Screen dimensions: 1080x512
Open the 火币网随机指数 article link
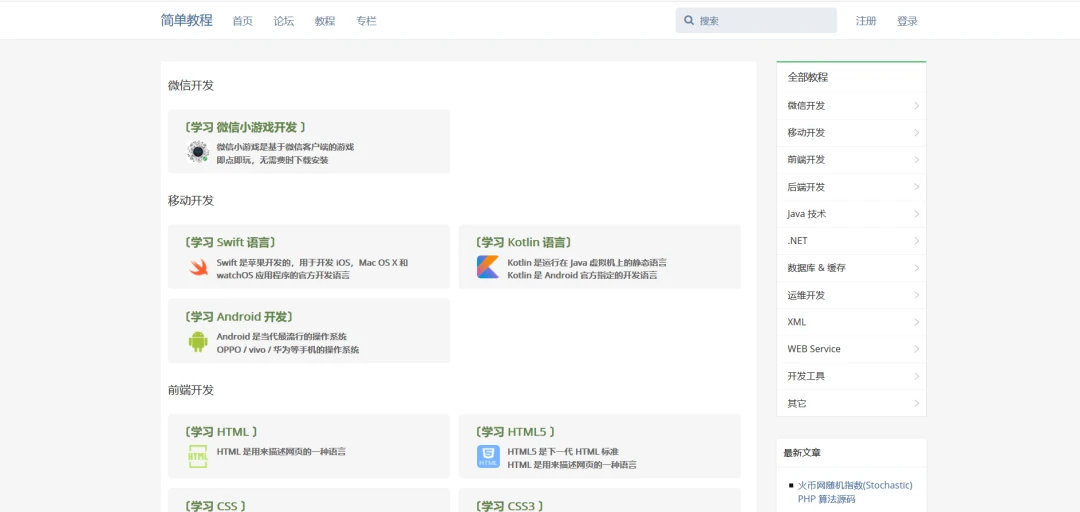tap(854, 485)
